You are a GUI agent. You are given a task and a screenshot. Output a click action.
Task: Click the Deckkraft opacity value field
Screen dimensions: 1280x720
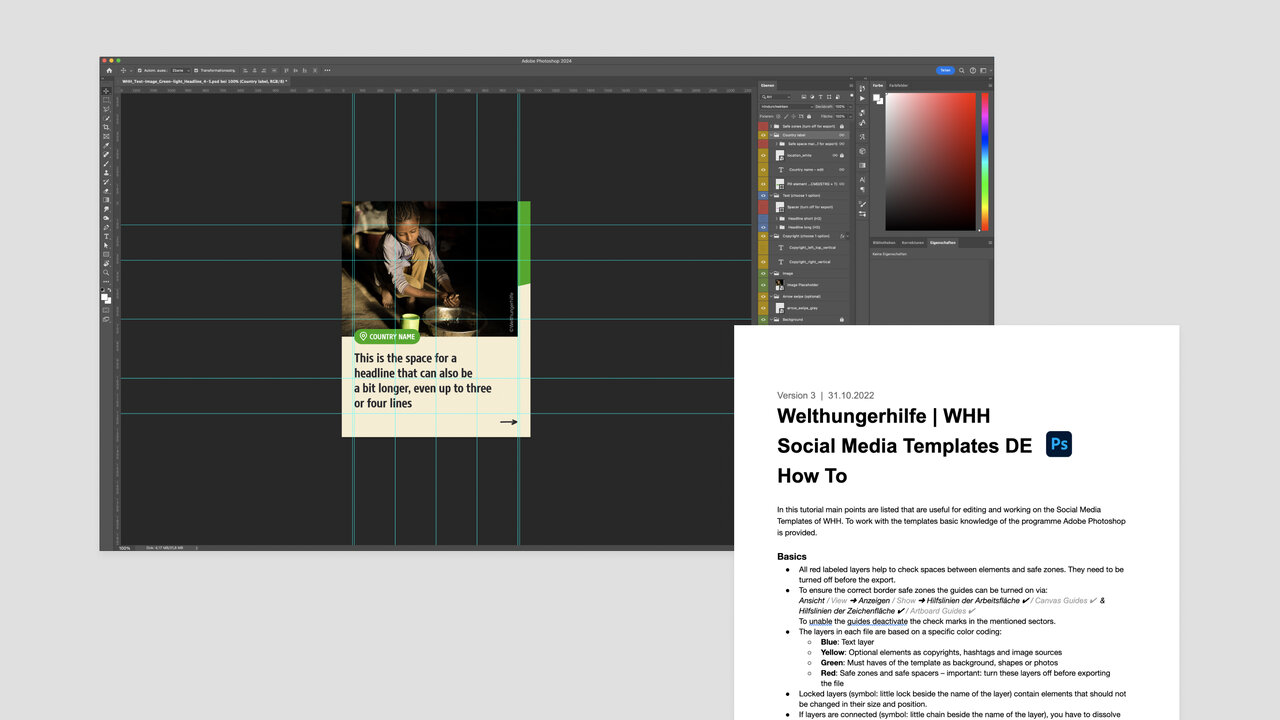[x=840, y=107]
